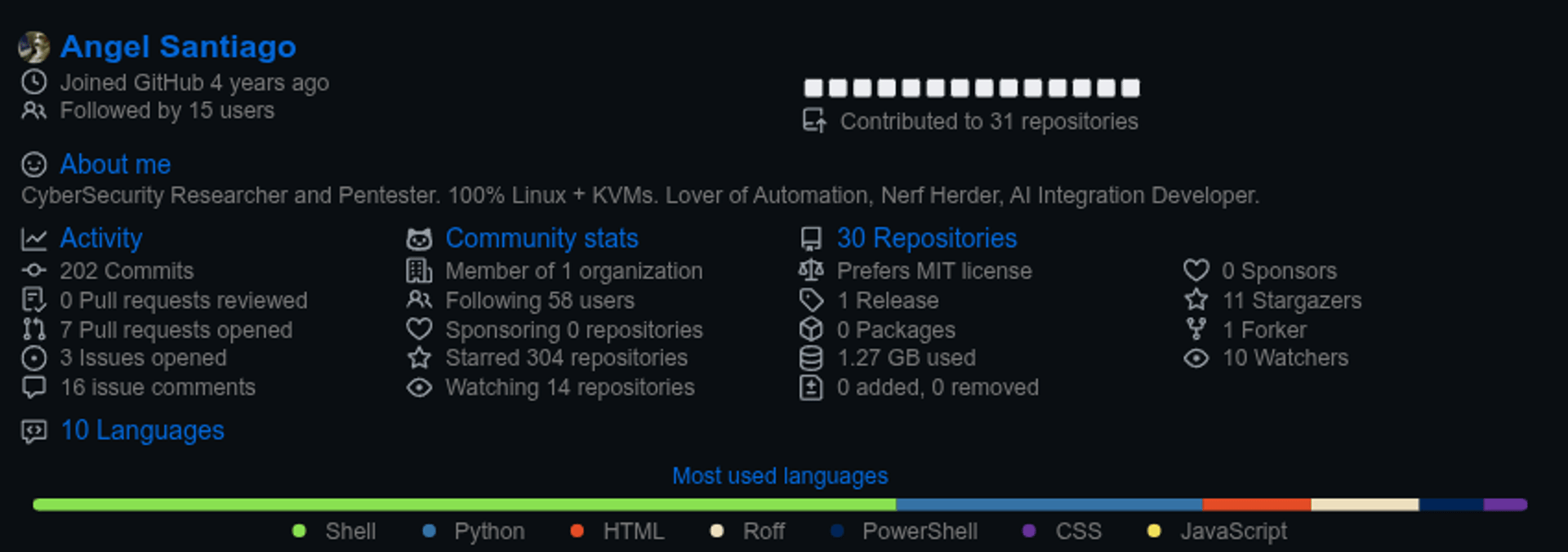Screen dimensions: 1568x552
Task: Click the fork icon beside 1 Forker
Action: pyautogui.click(x=1196, y=329)
